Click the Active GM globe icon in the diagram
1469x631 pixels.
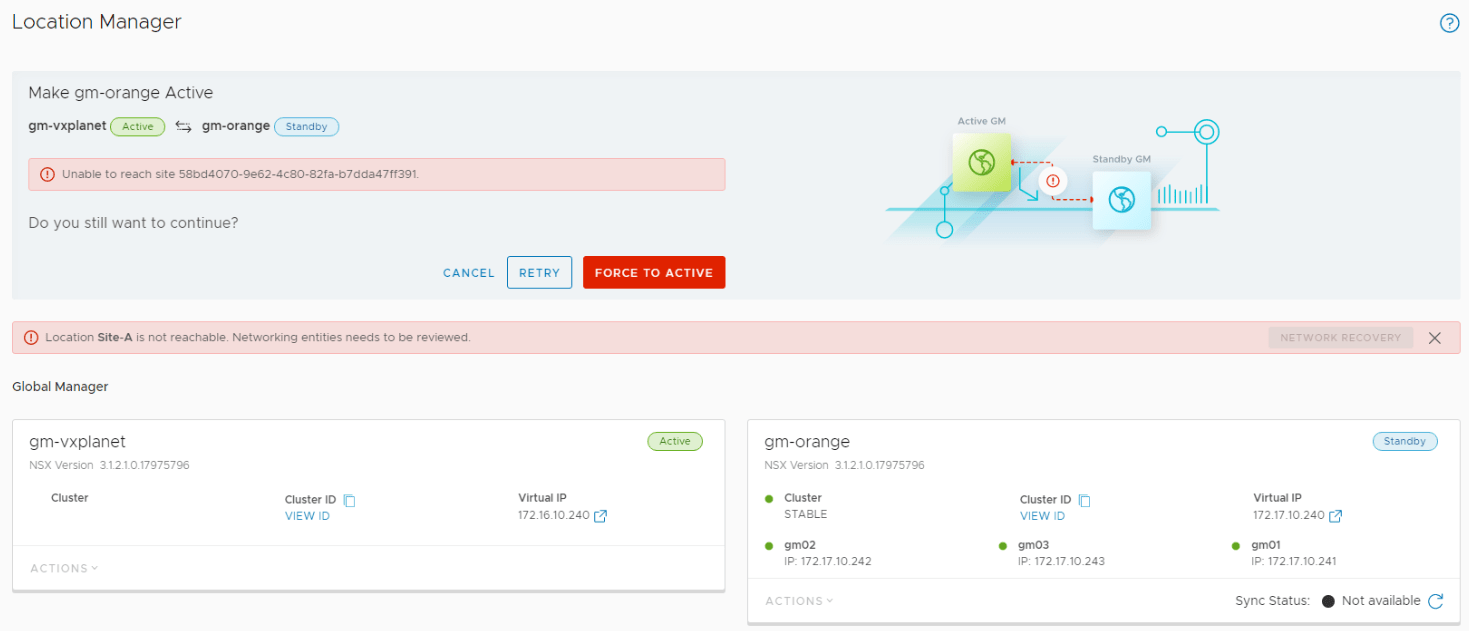(x=982, y=162)
